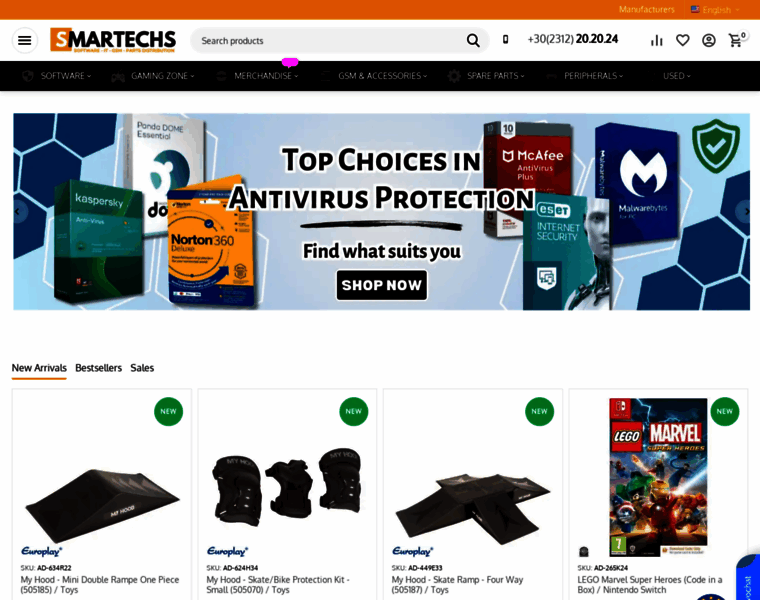Open the Manufacturers link

(646, 9)
